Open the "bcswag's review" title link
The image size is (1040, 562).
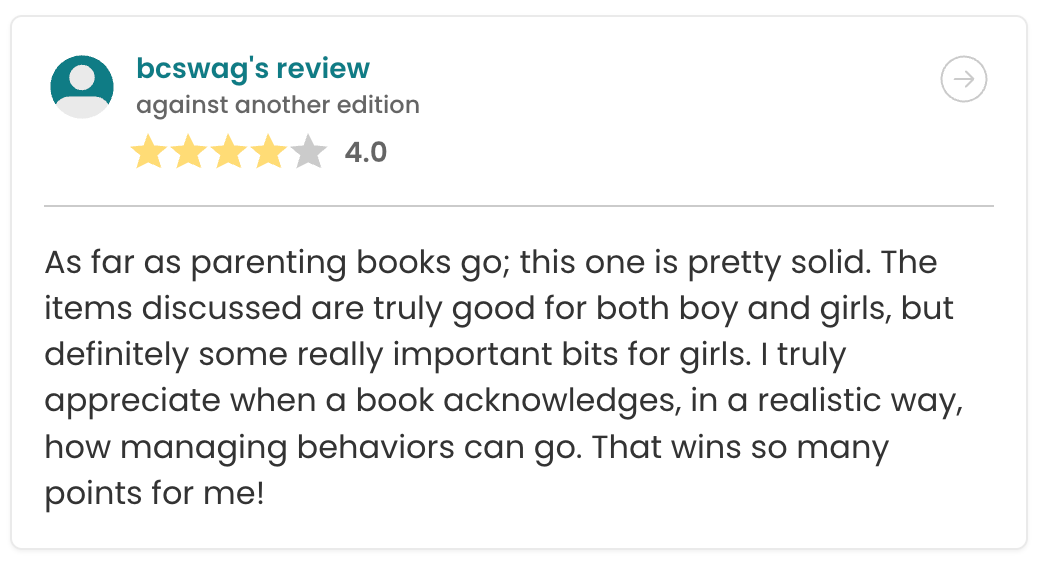click(253, 69)
